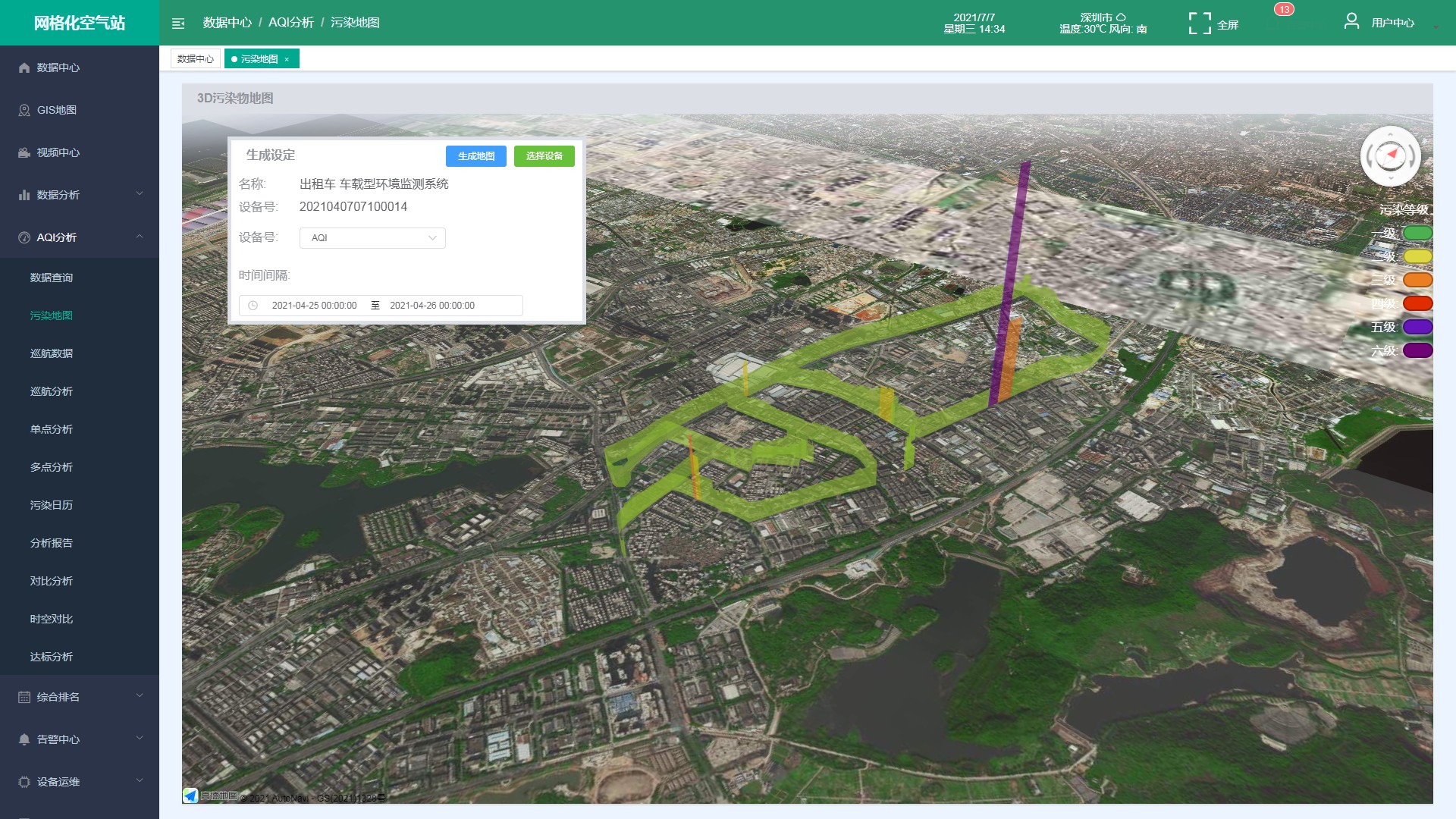Click 数据中心 breadcrumb link
Image resolution: width=1456 pixels, height=819 pixels.
point(227,23)
